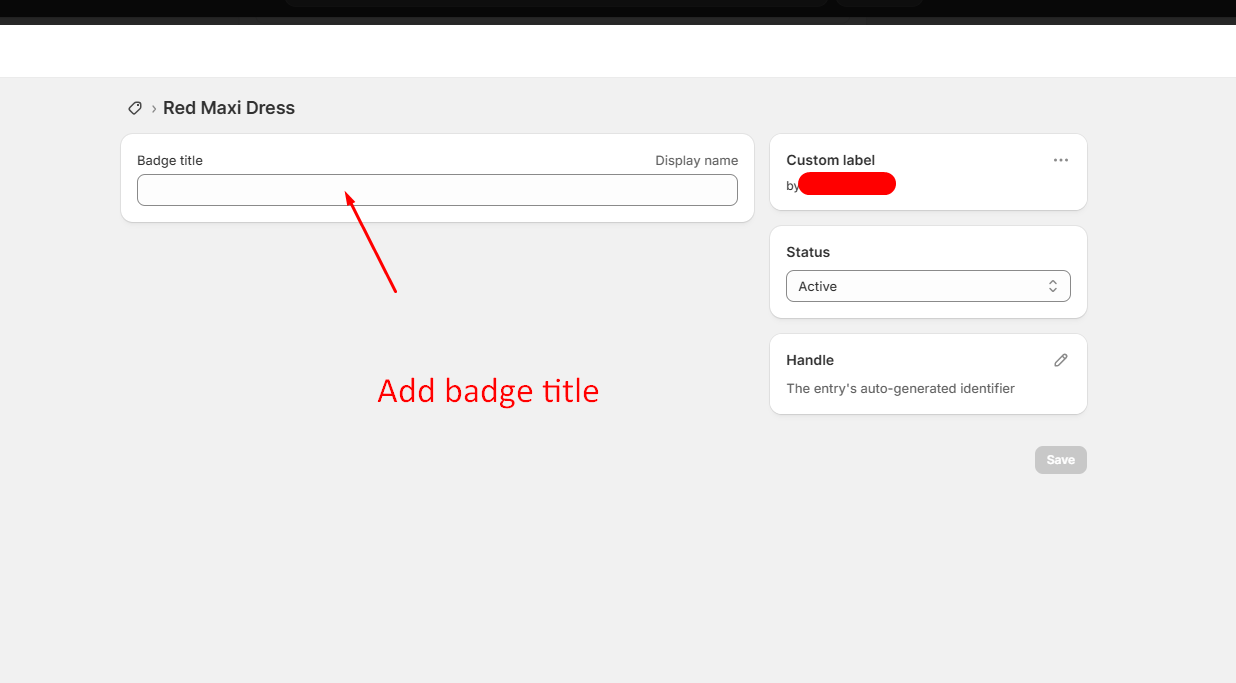Screen dimensions: 1236x683
Task: Click the Red Maxi Dress page title
Action: pos(229,108)
